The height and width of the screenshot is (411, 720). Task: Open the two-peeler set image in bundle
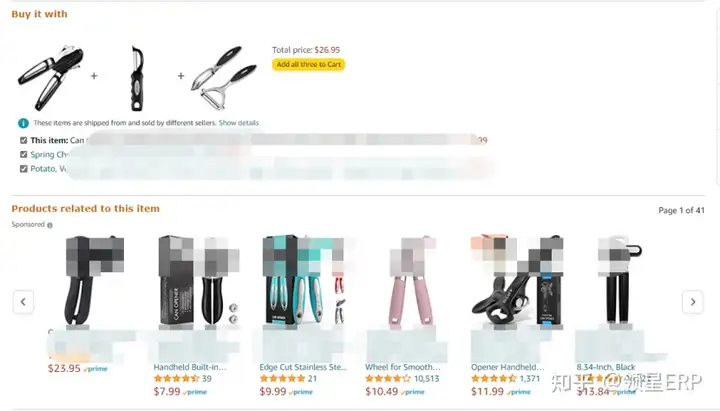224,77
